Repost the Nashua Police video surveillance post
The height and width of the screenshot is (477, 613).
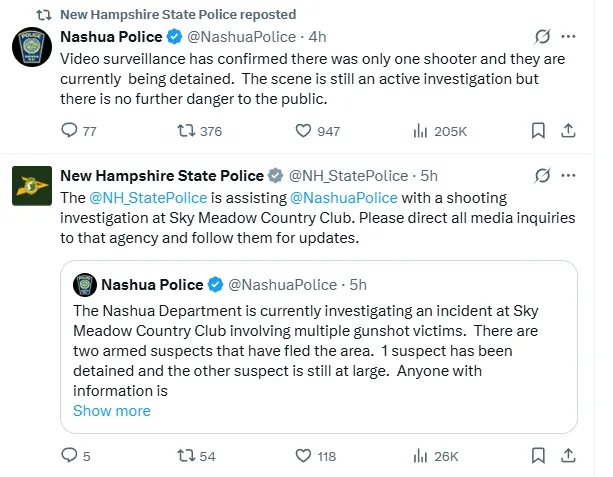[x=185, y=131]
